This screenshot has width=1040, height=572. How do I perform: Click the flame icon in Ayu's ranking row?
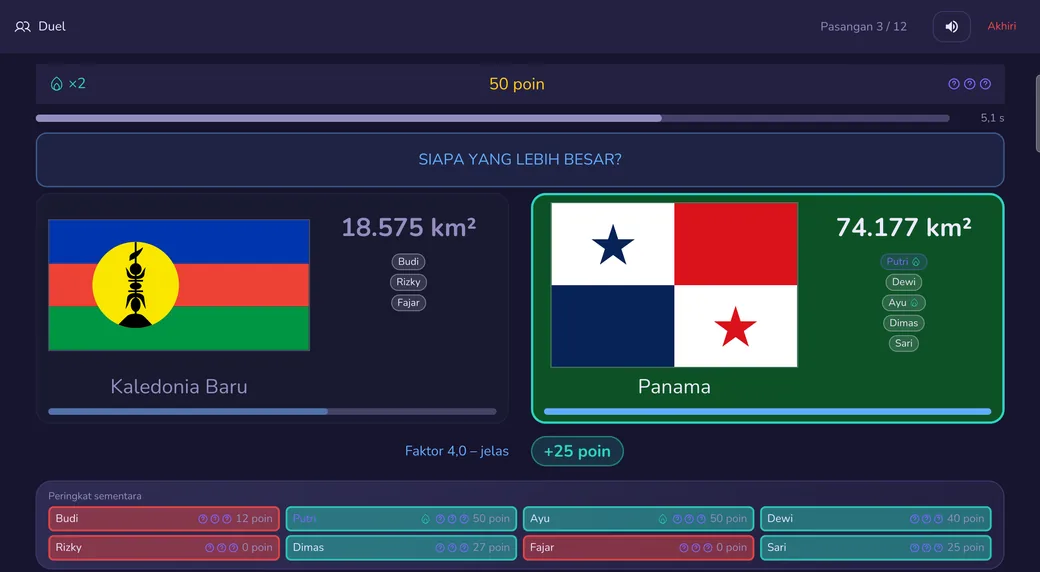pos(663,519)
